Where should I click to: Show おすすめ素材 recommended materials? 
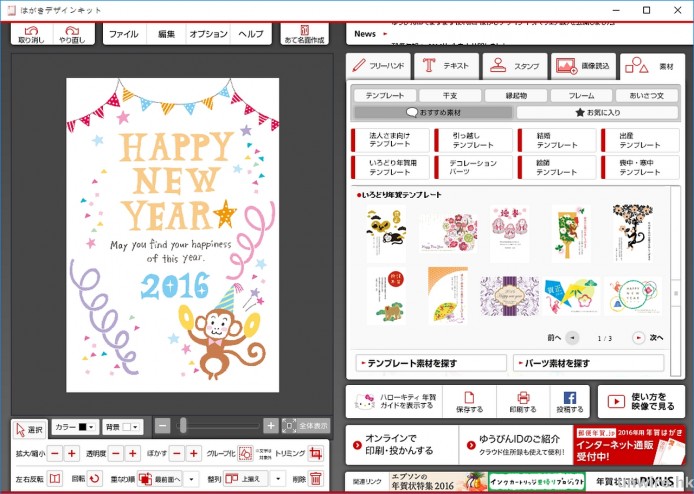pos(434,112)
